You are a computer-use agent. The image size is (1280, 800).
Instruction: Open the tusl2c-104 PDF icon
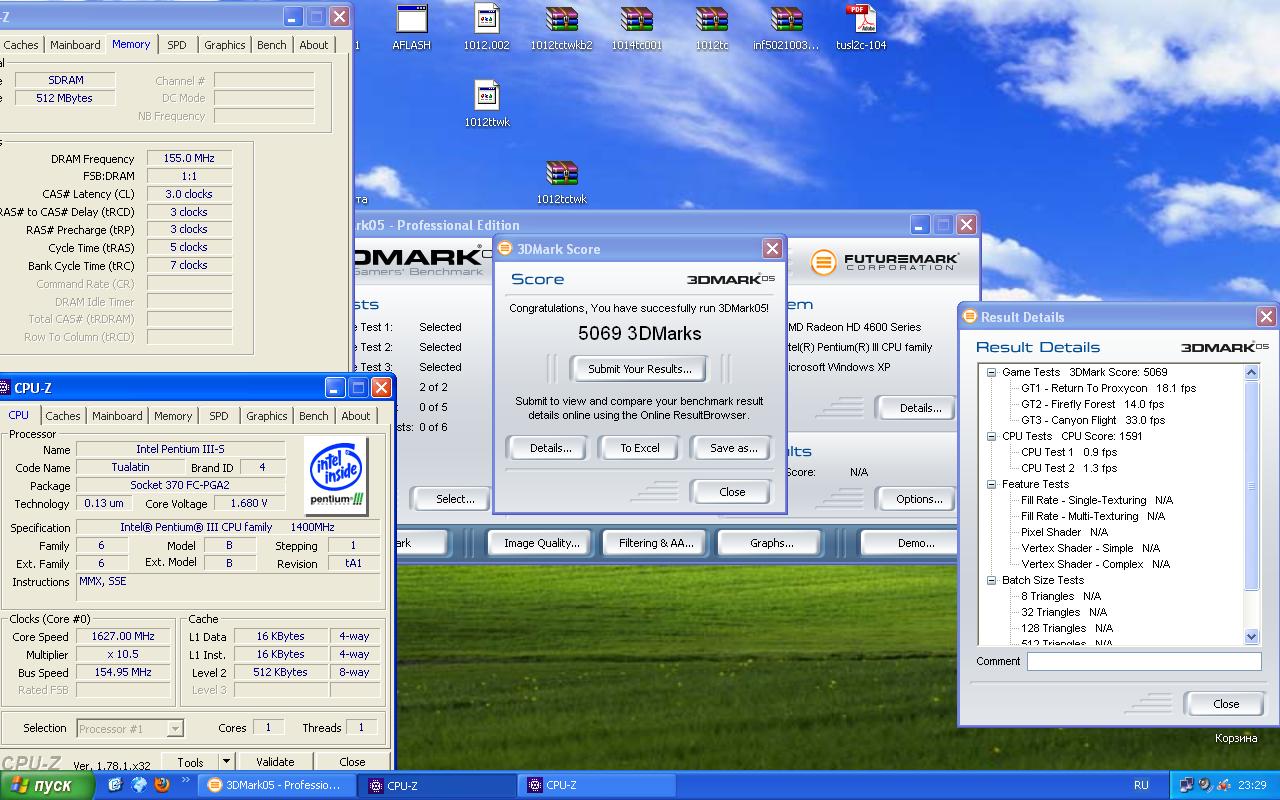pyautogui.click(x=861, y=27)
